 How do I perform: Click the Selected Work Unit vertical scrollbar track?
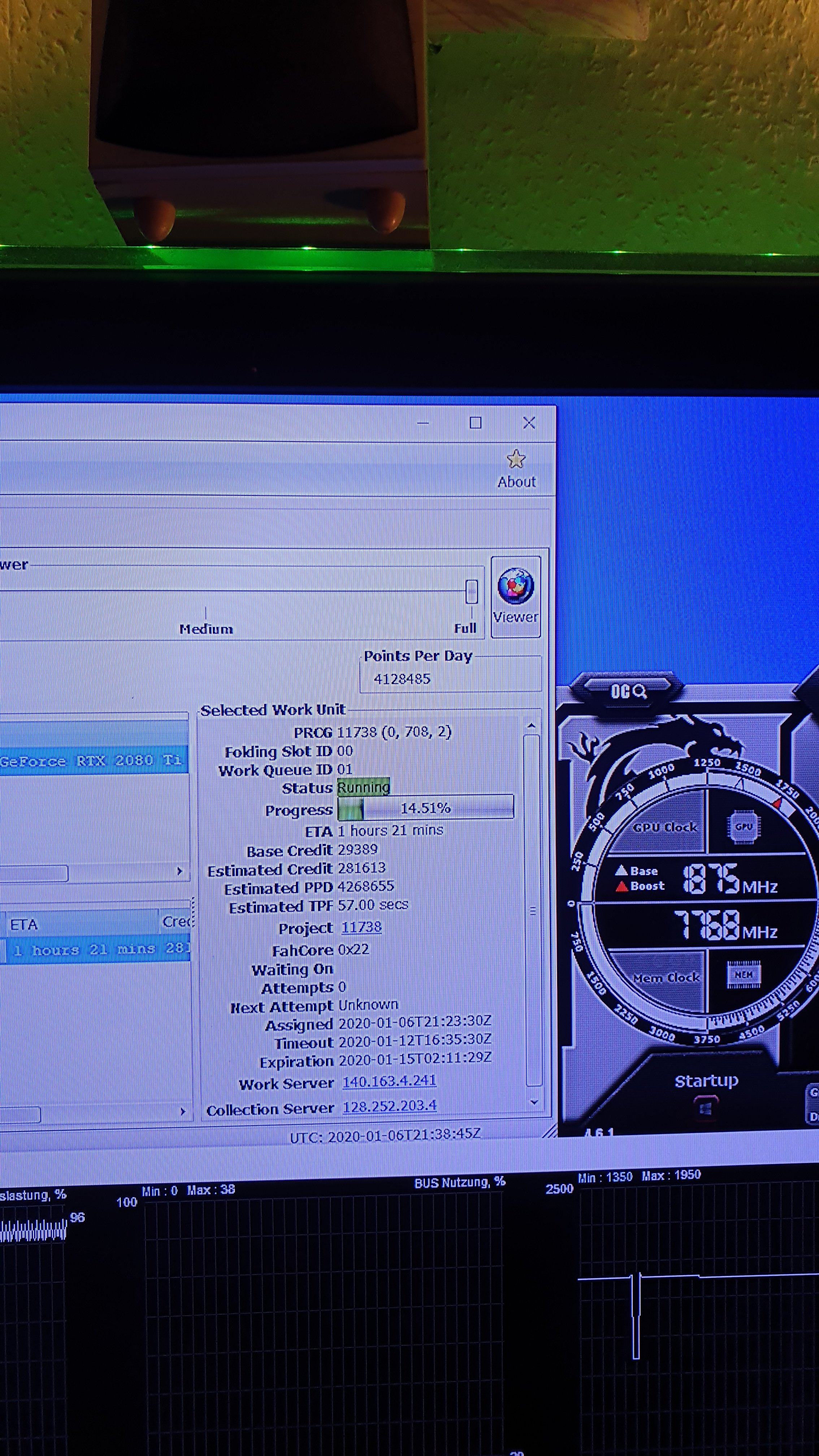coord(534,910)
